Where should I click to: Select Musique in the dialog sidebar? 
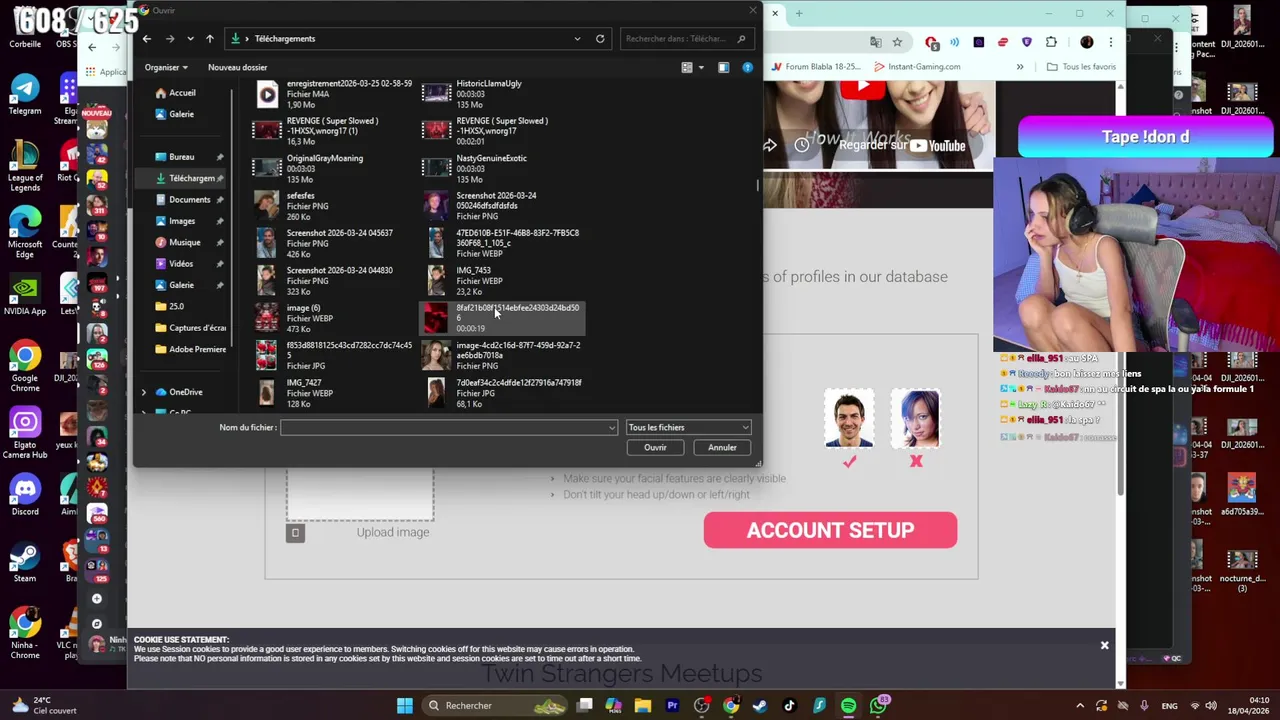coord(185,242)
